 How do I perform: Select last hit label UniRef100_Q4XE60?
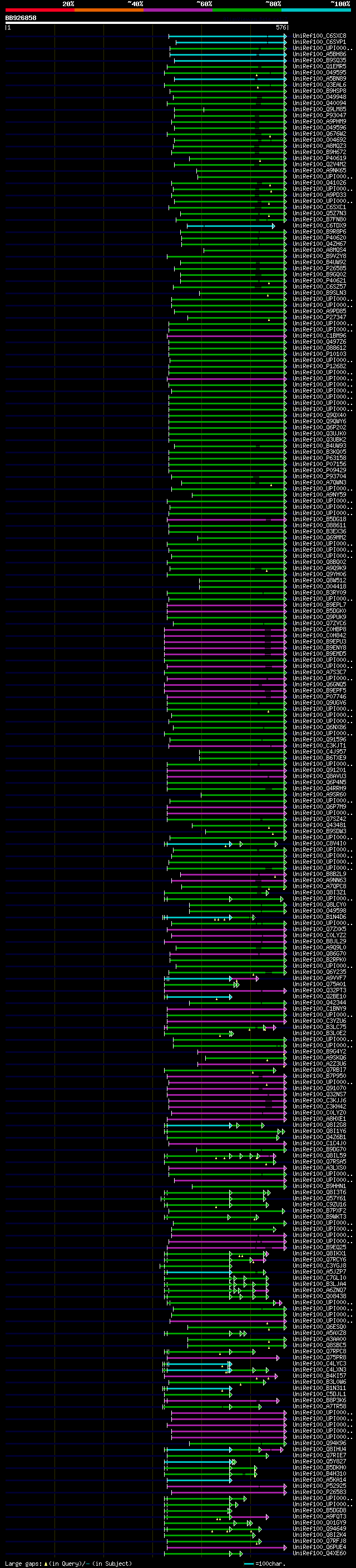(319, 1554)
